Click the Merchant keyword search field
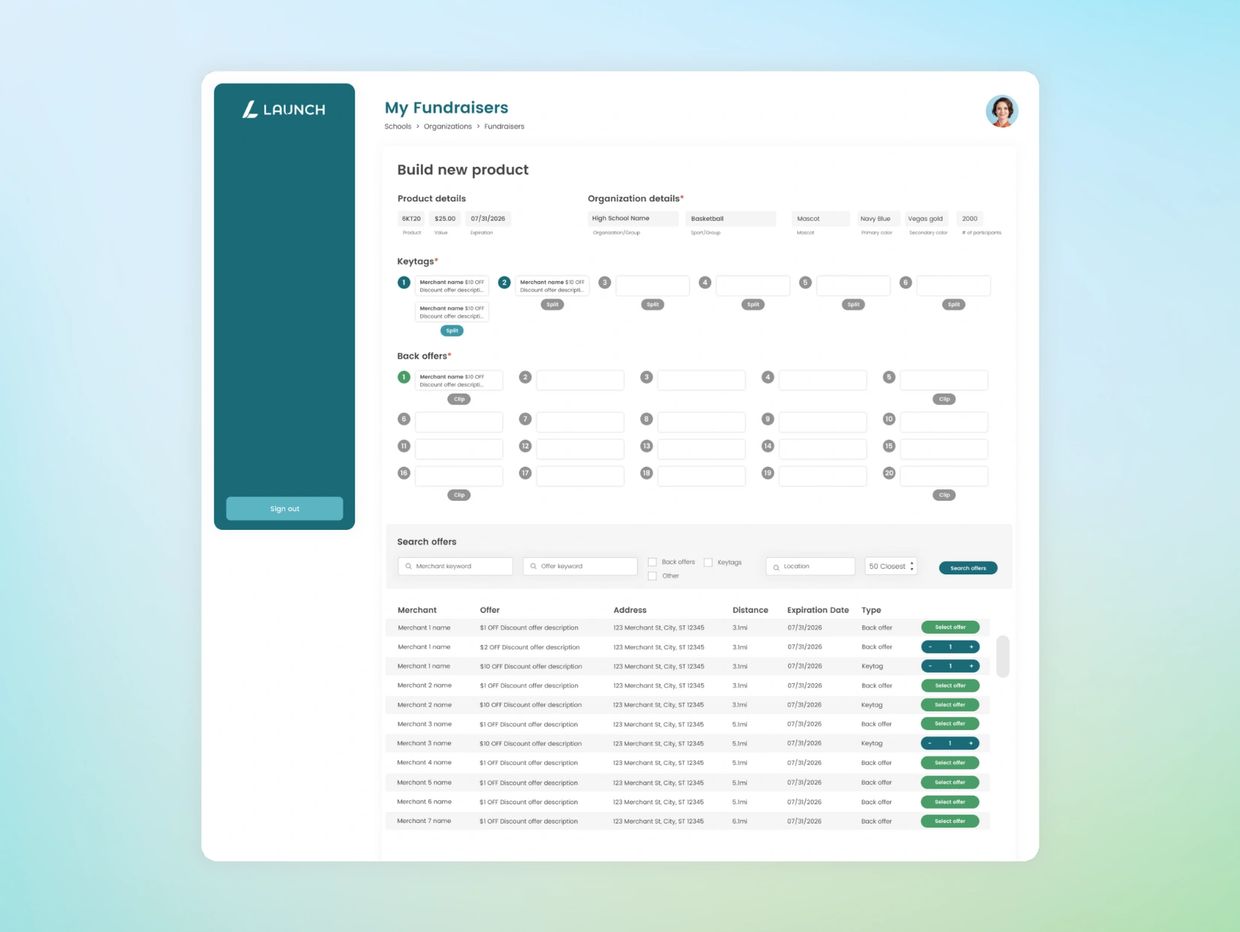Viewport: 1240px width, 932px height. (x=455, y=566)
